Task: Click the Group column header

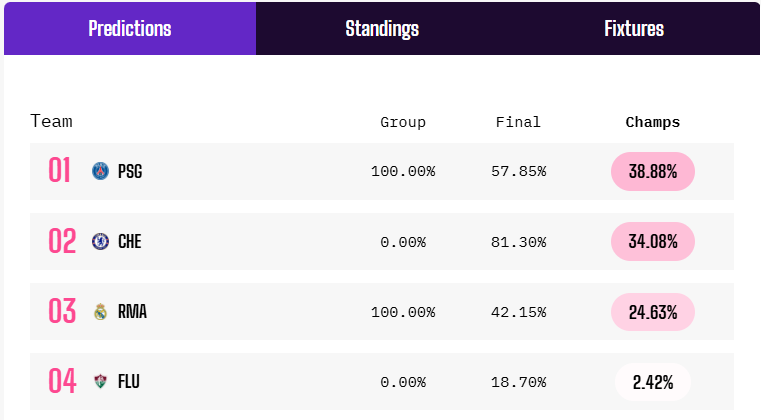Action: [x=403, y=122]
